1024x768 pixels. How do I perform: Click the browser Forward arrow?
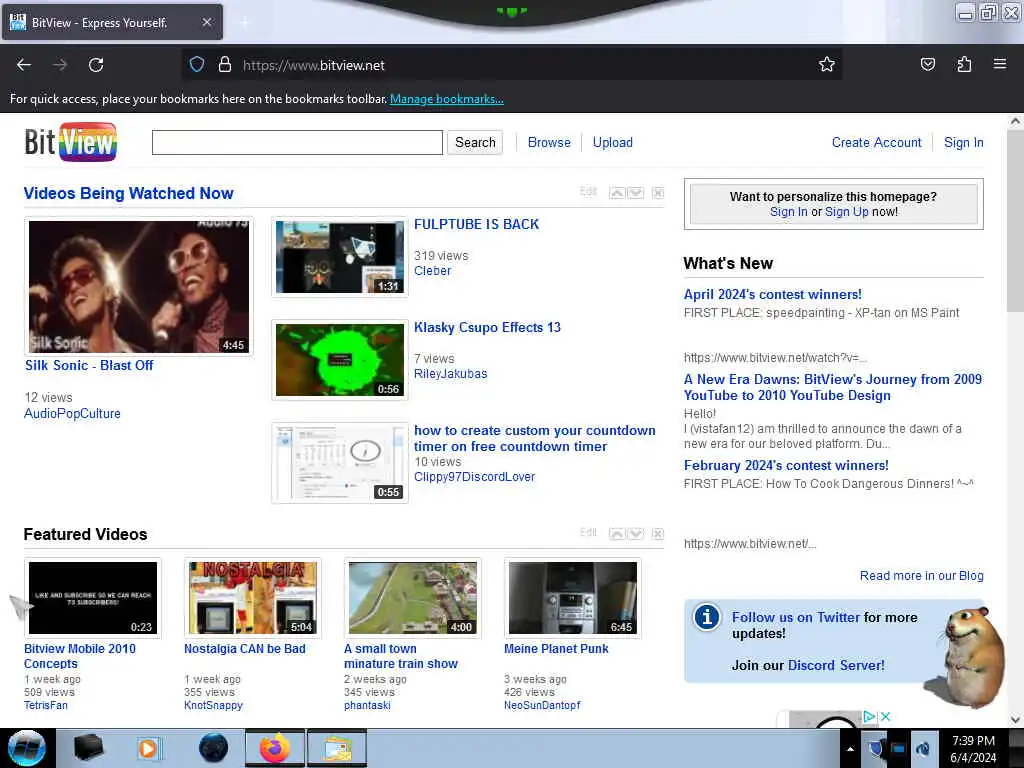point(60,65)
